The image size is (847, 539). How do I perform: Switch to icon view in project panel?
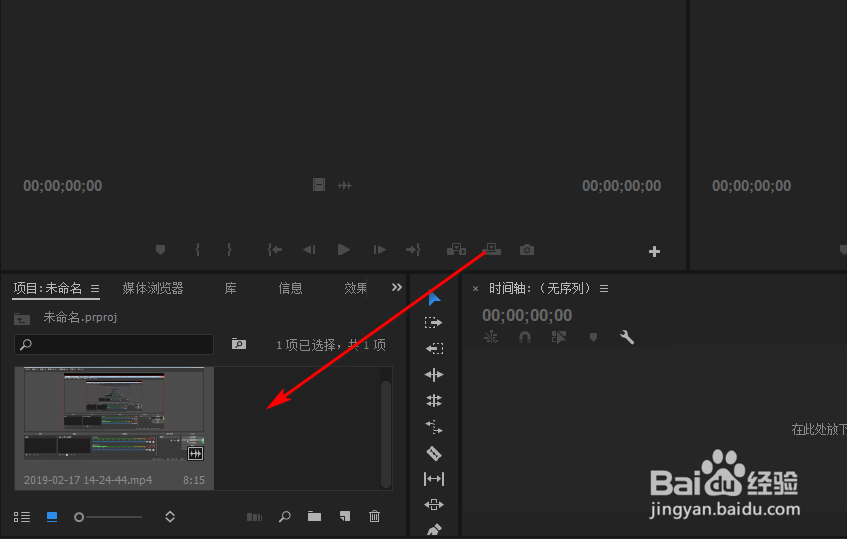click(52, 517)
